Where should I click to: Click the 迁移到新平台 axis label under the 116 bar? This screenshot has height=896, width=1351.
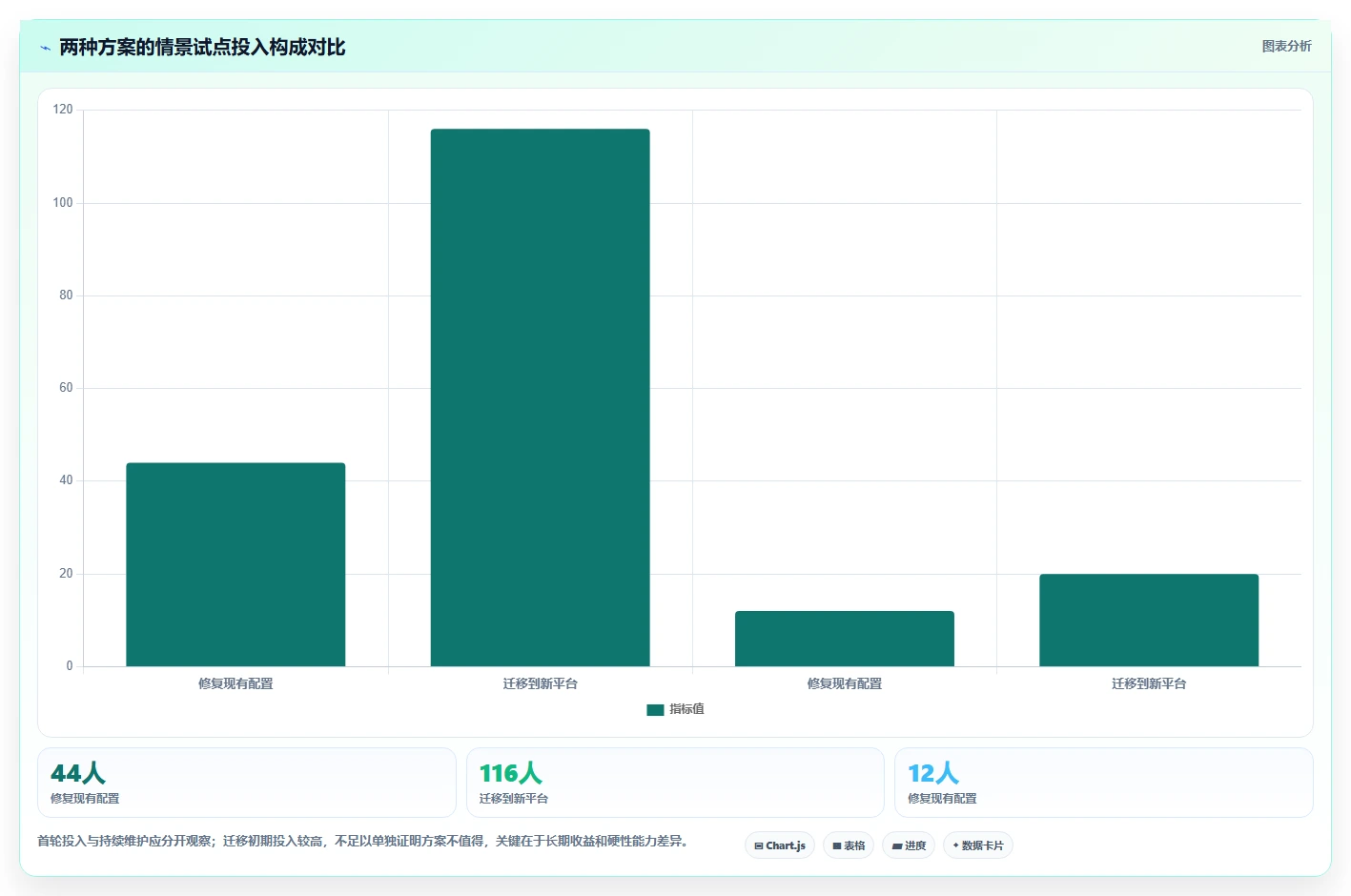click(x=540, y=683)
